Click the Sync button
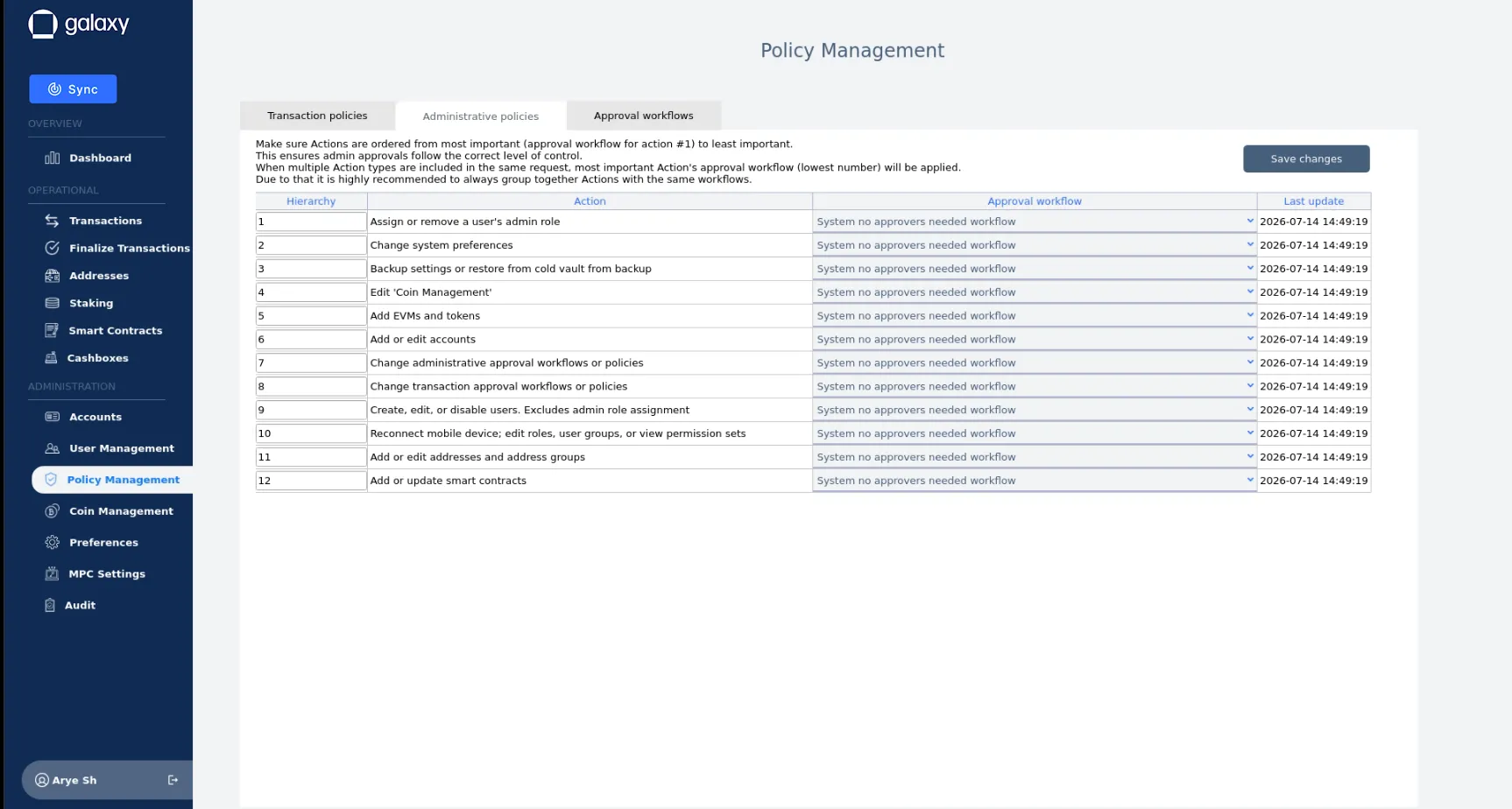The width and height of the screenshot is (1512, 809). tap(73, 89)
